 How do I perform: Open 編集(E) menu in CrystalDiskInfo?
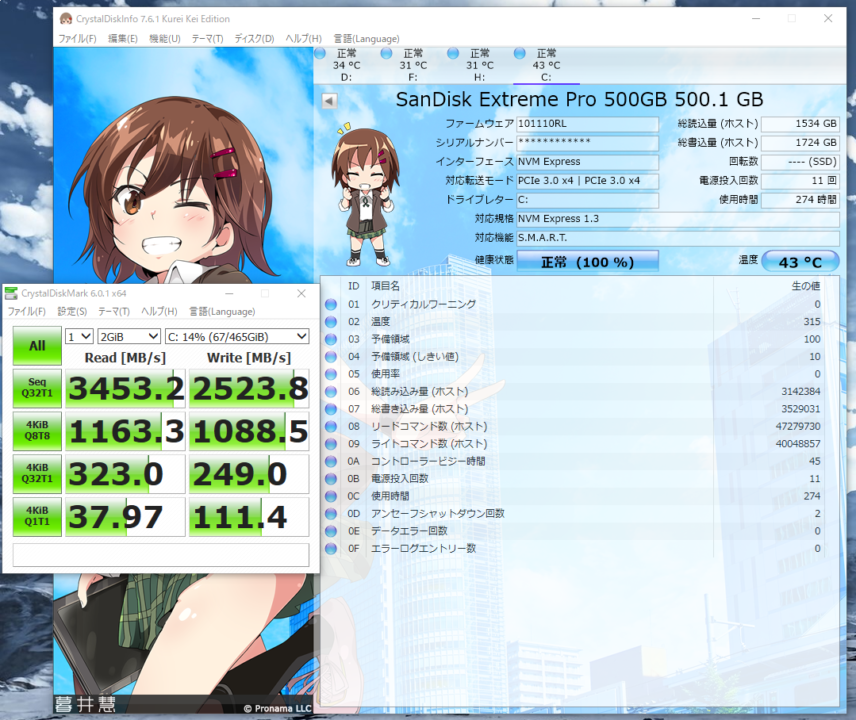[x=123, y=39]
